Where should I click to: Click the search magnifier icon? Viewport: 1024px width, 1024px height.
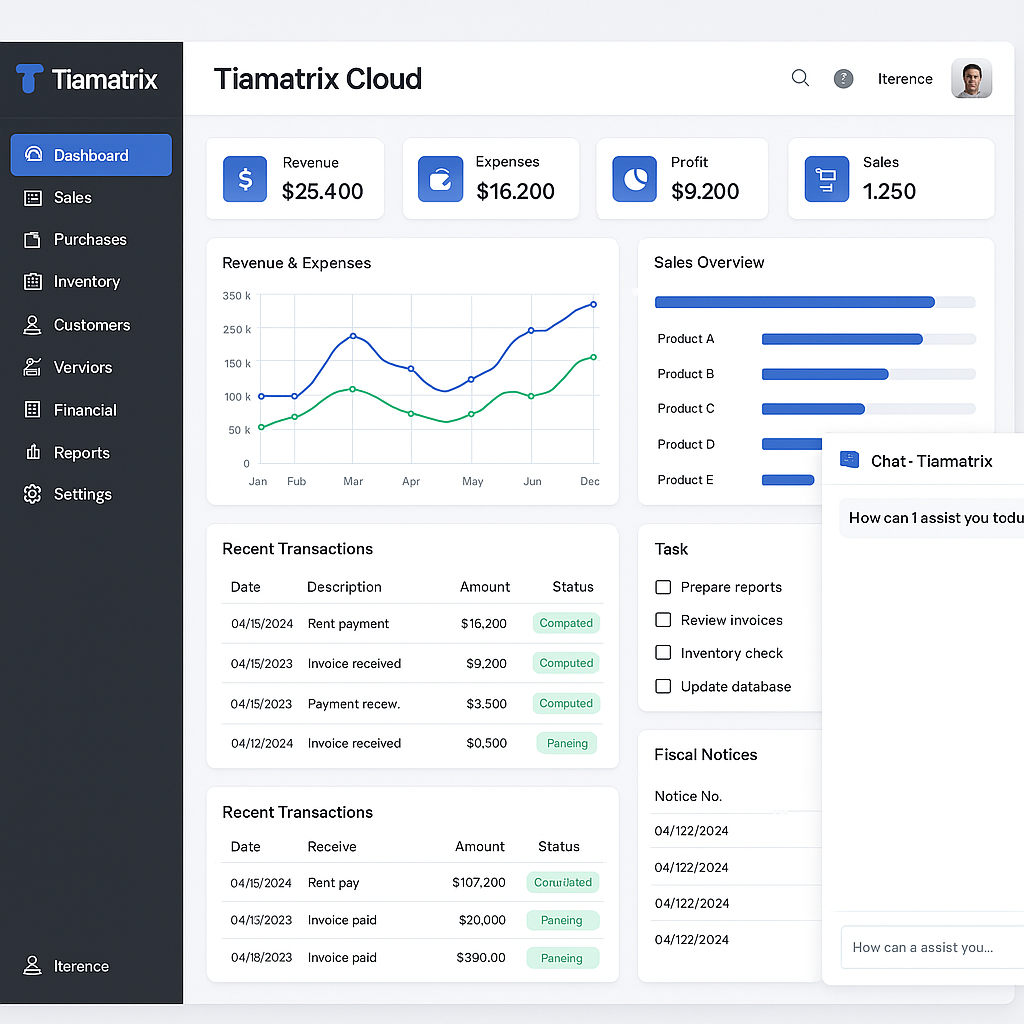pyautogui.click(x=800, y=78)
